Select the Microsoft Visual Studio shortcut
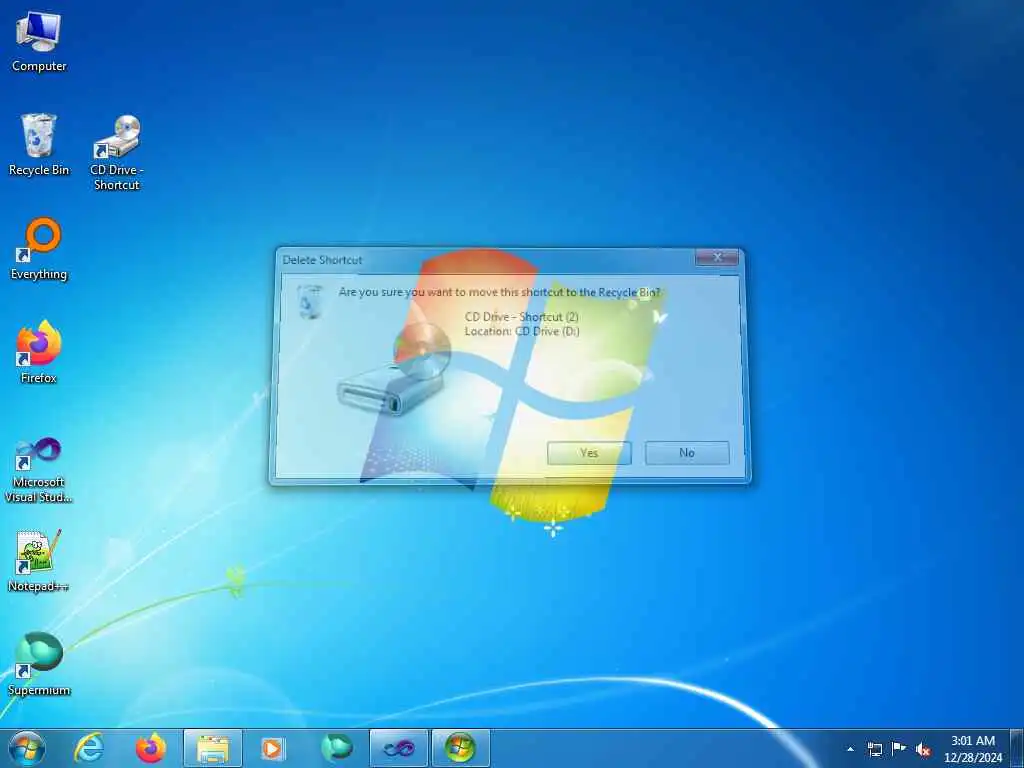This screenshot has width=1024, height=768. 39,471
